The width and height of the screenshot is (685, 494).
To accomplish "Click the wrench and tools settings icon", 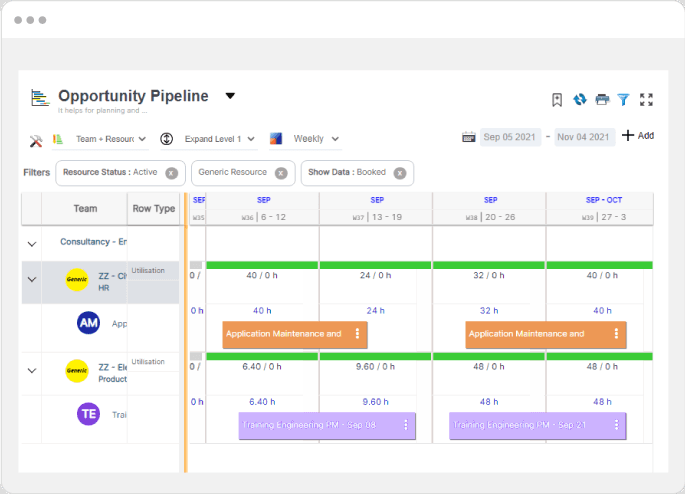I will (35, 140).
